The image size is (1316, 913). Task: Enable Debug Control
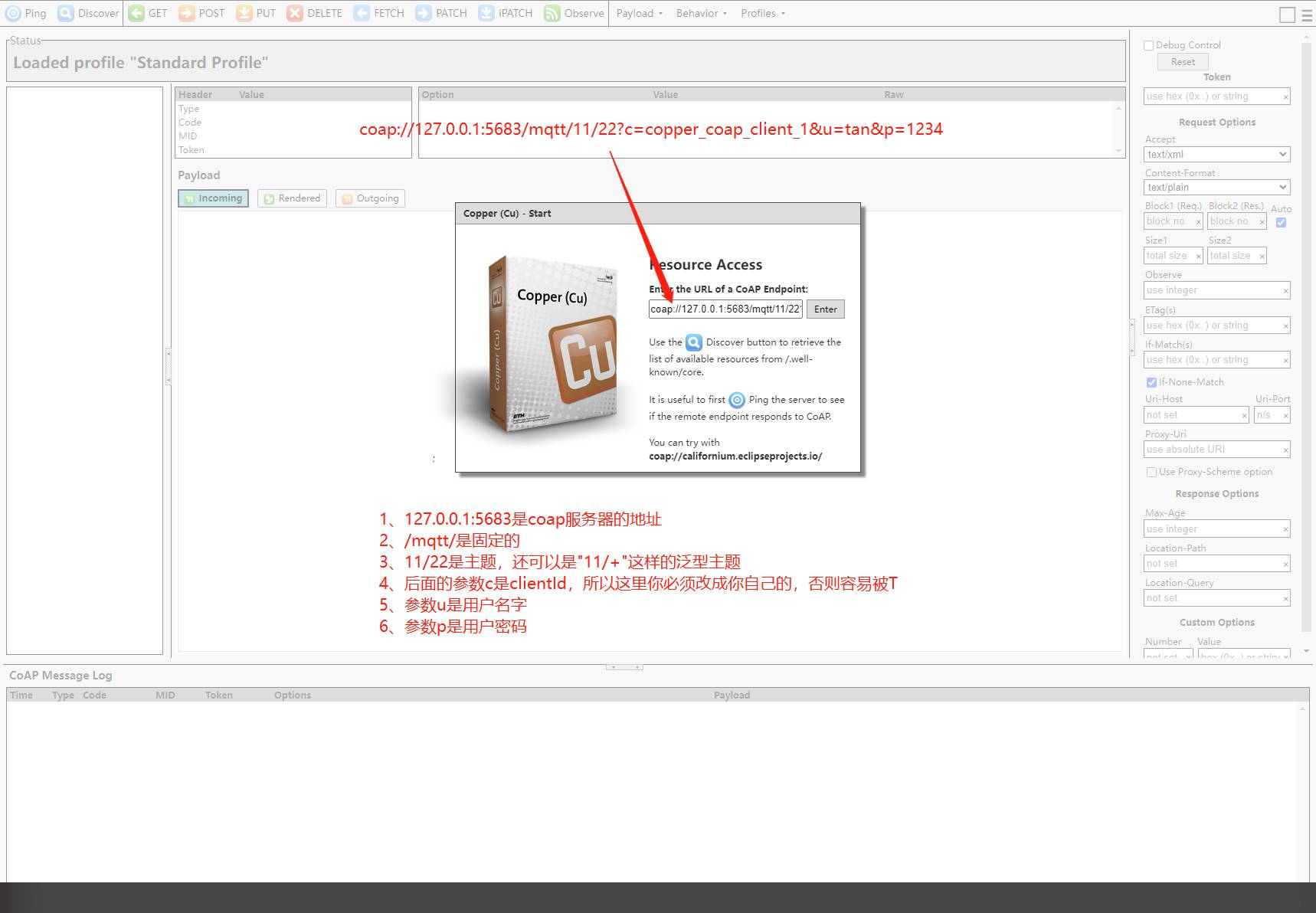pos(1148,45)
